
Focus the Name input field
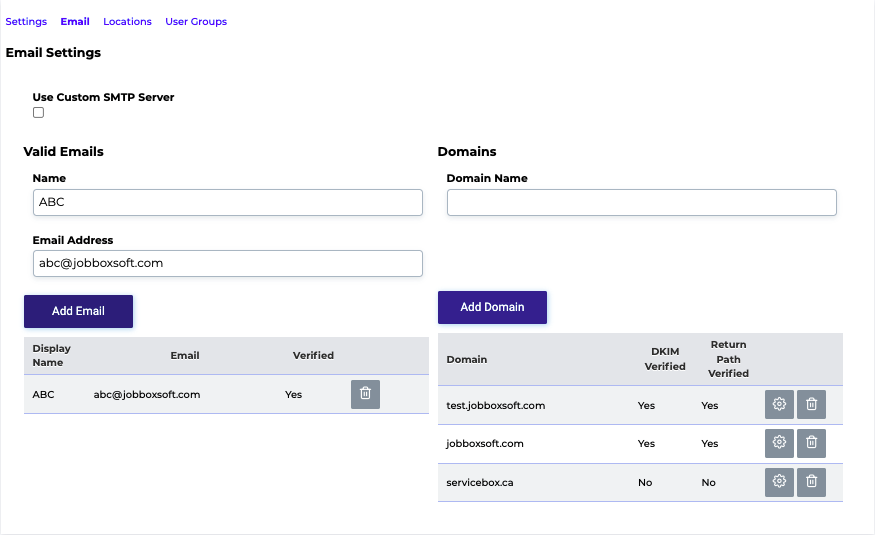[x=228, y=203]
